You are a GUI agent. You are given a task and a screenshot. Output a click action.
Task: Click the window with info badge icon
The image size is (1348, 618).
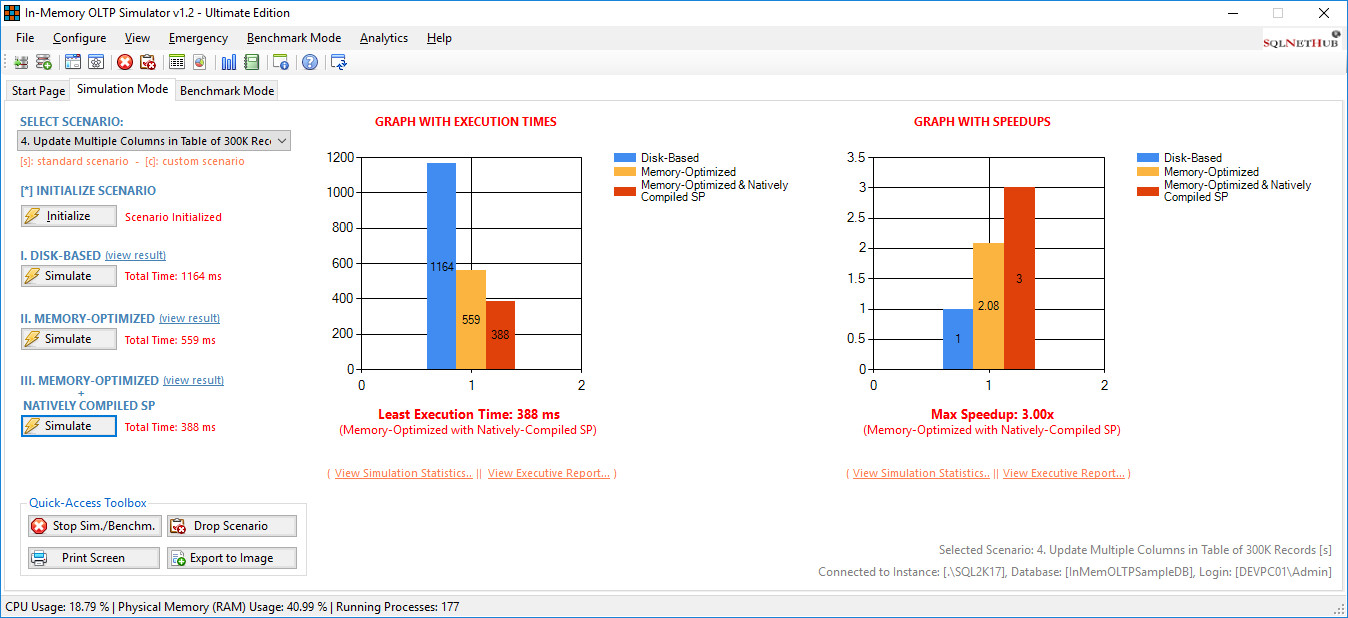pos(281,62)
